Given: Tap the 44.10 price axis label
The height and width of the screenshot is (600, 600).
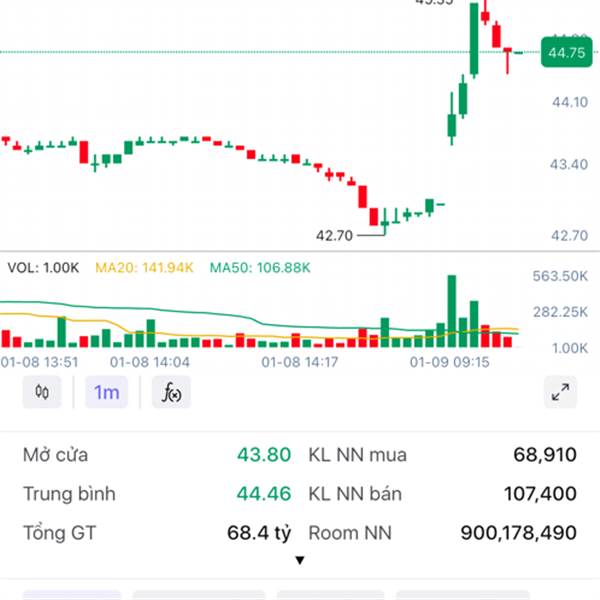Looking at the screenshot, I should (570, 102).
